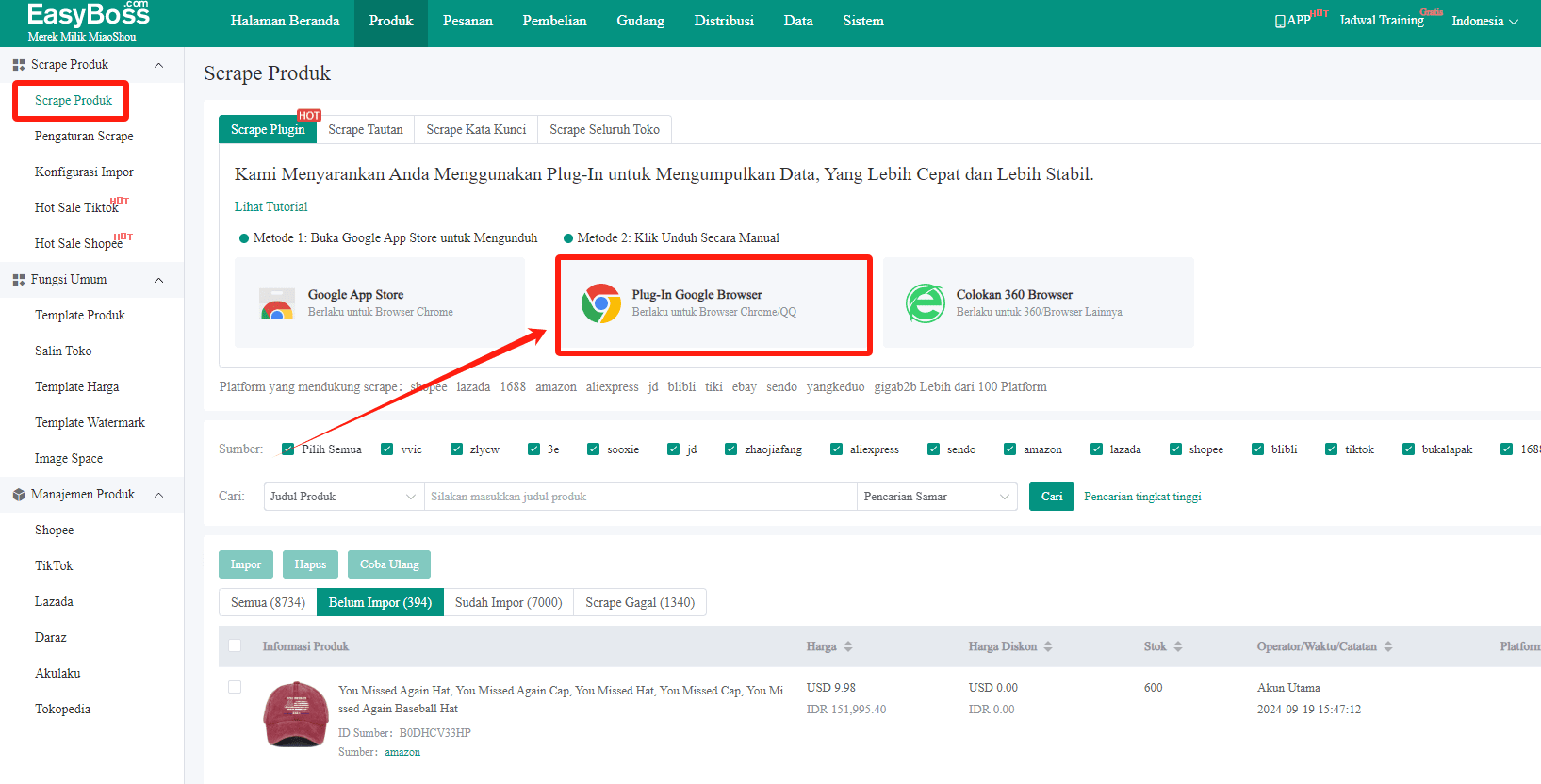
Task: Open Tokopedia under Manajemen Produk
Action: [63, 710]
